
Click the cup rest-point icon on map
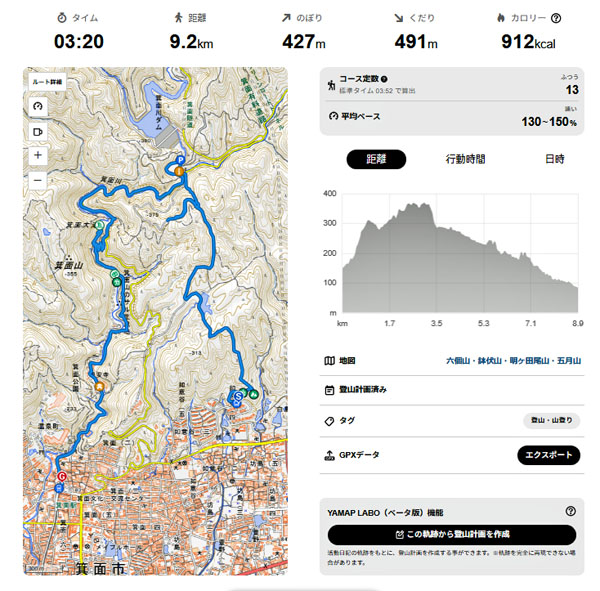click(38, 131)
